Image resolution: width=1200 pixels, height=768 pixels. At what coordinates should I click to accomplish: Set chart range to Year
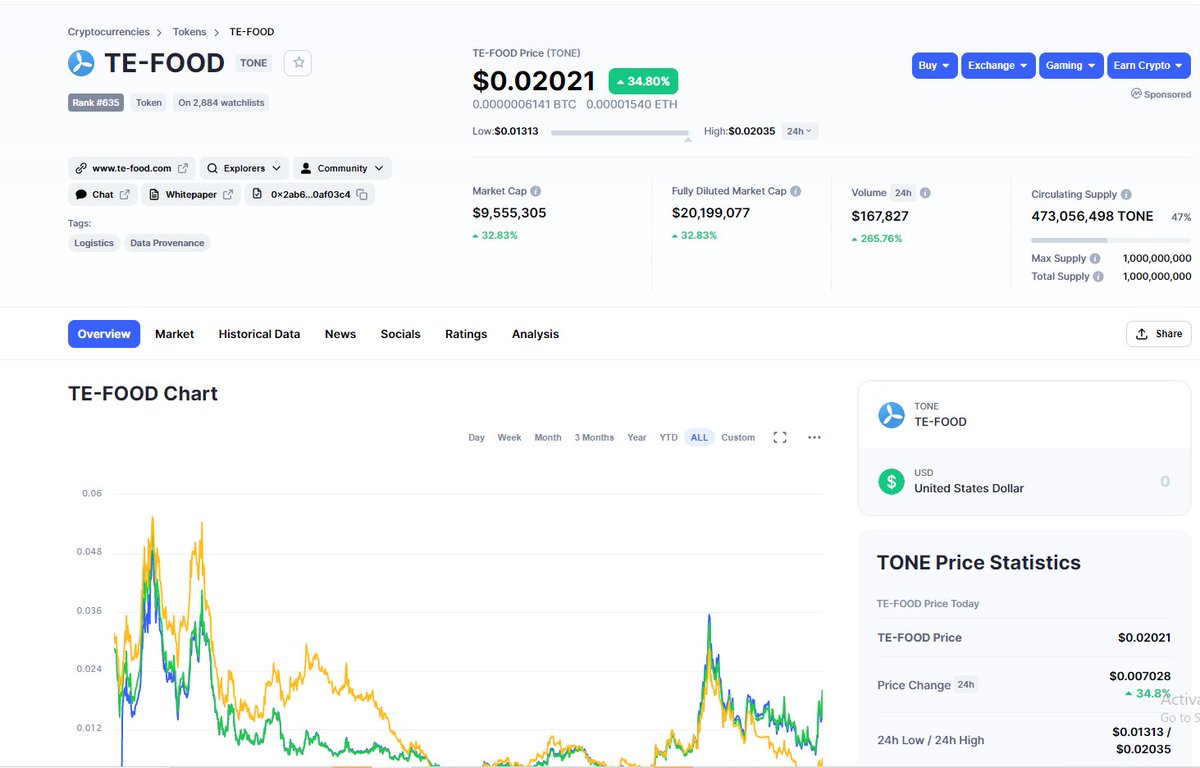pos(637,437)
